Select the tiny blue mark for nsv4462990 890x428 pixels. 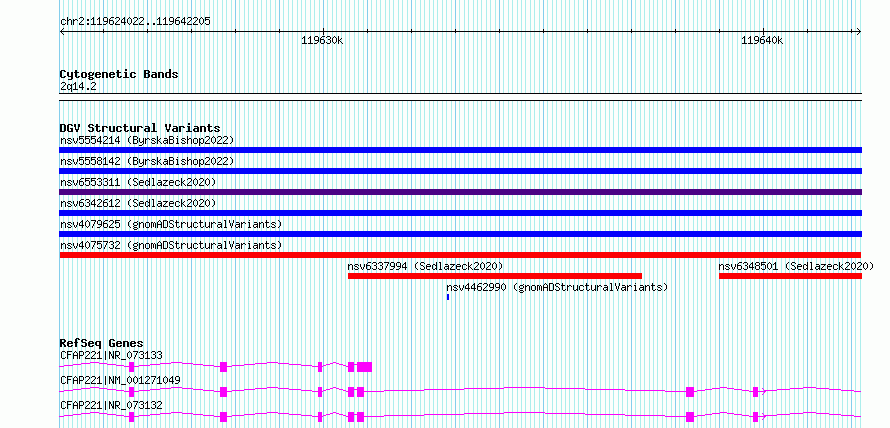point(448,297)
